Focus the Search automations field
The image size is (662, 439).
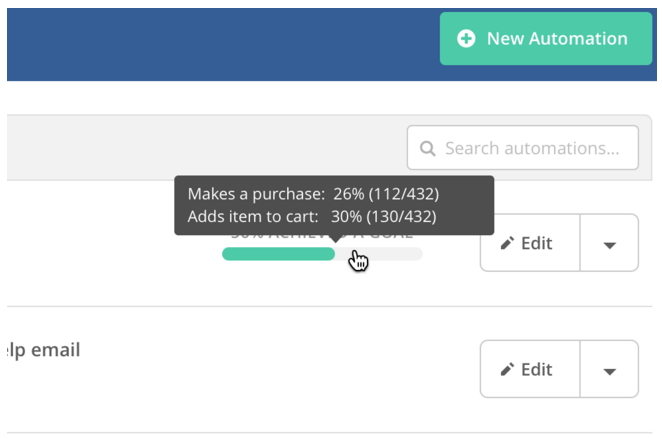click(531, 149)
